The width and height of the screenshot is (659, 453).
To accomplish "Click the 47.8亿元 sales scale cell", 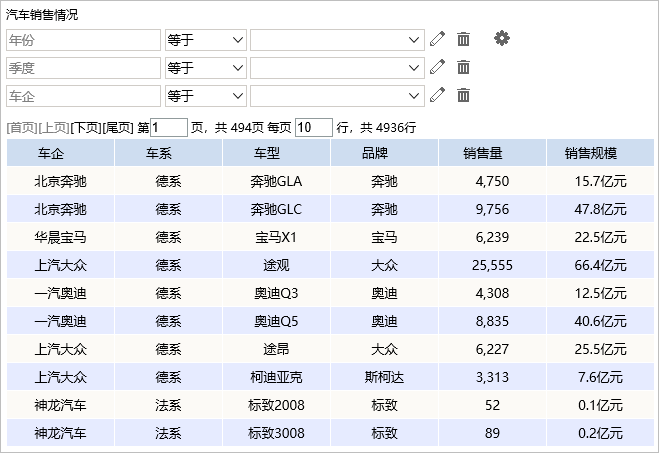I will 600,209.
